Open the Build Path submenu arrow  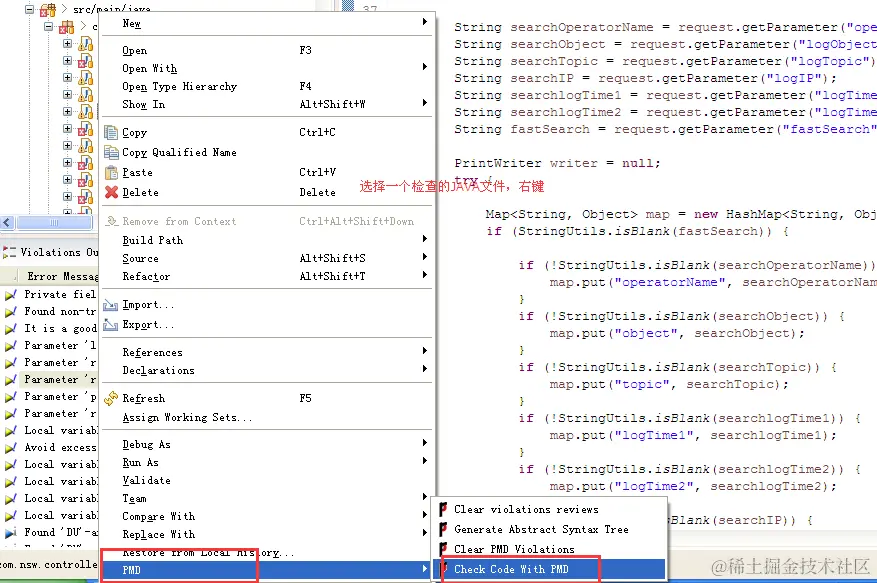tap(425, 239)
